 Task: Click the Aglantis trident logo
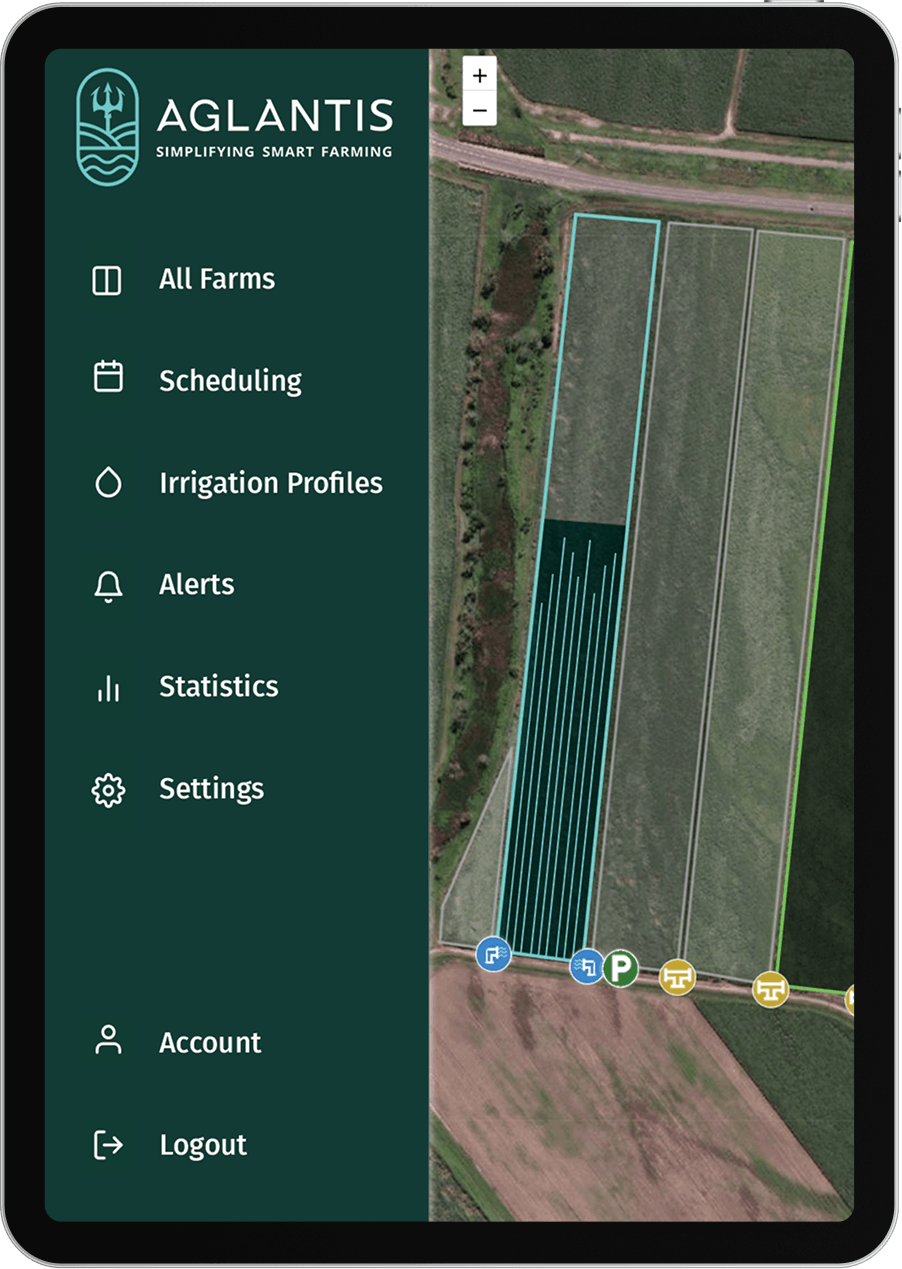coord(108,127)
